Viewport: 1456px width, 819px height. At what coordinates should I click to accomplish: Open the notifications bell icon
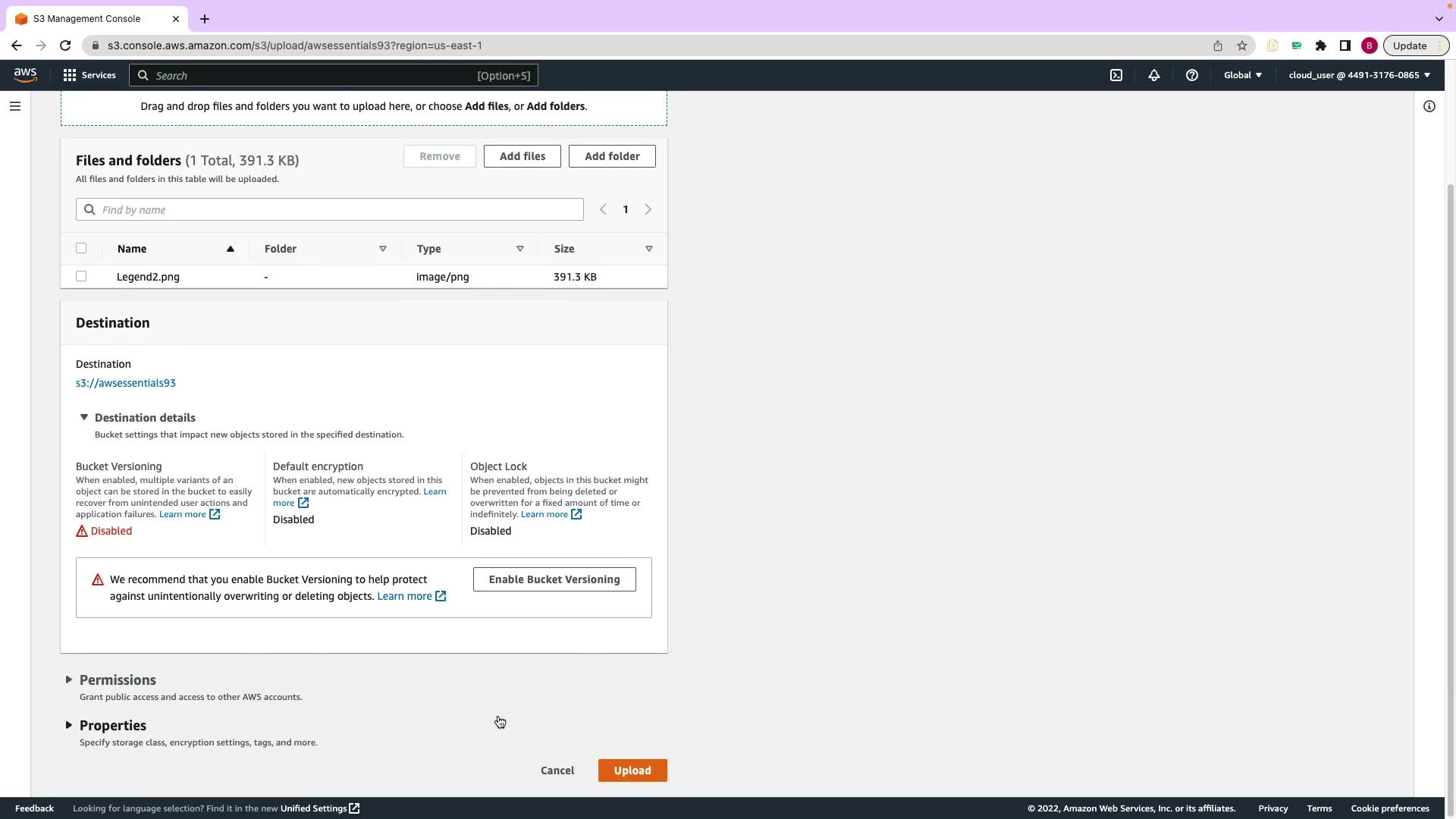click(1153, 75)
